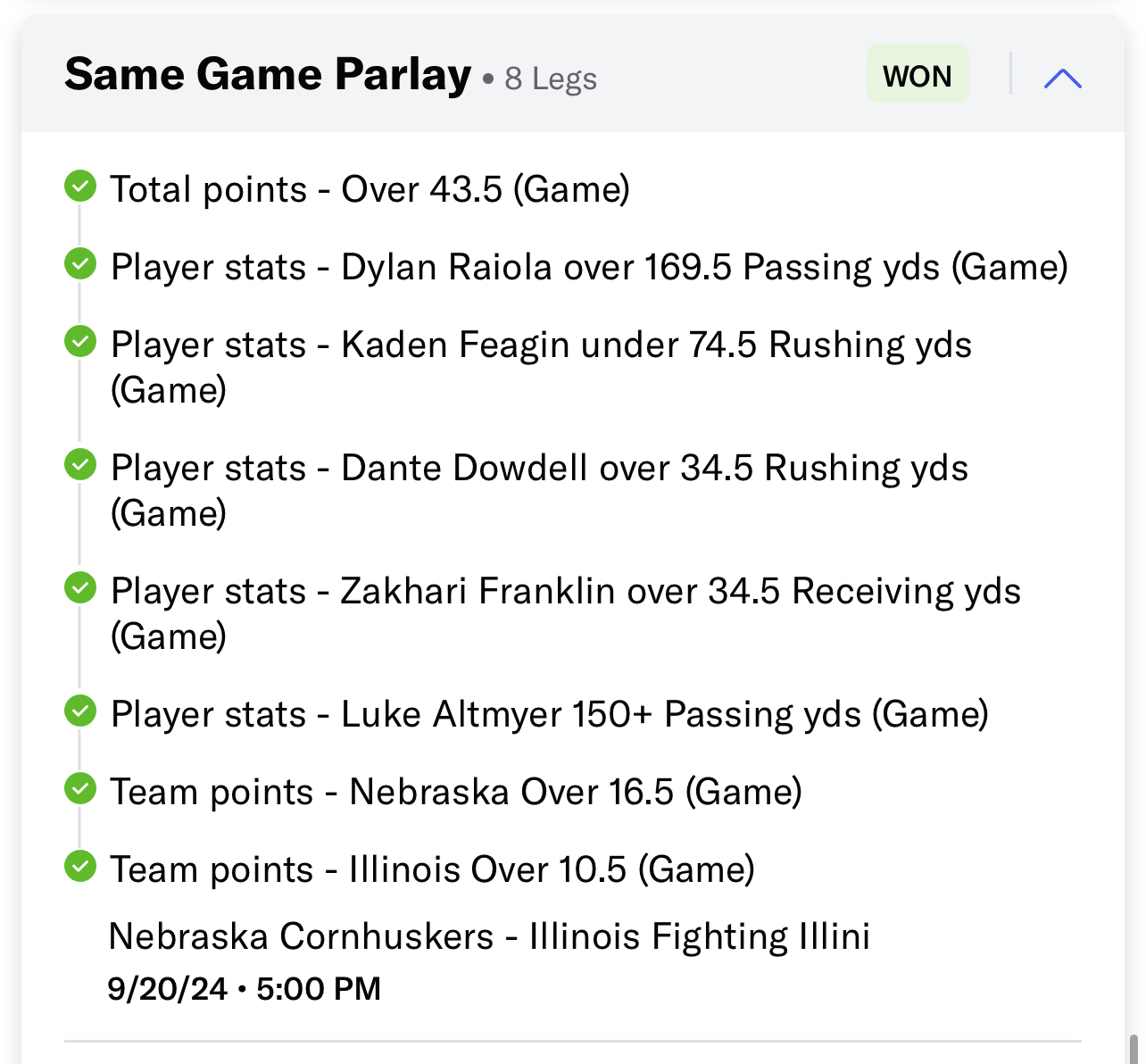This screenshot has height=1064, width=1146.
Task: Select the Dylan Raiola passing yds leg
Action: coord(589,267)
